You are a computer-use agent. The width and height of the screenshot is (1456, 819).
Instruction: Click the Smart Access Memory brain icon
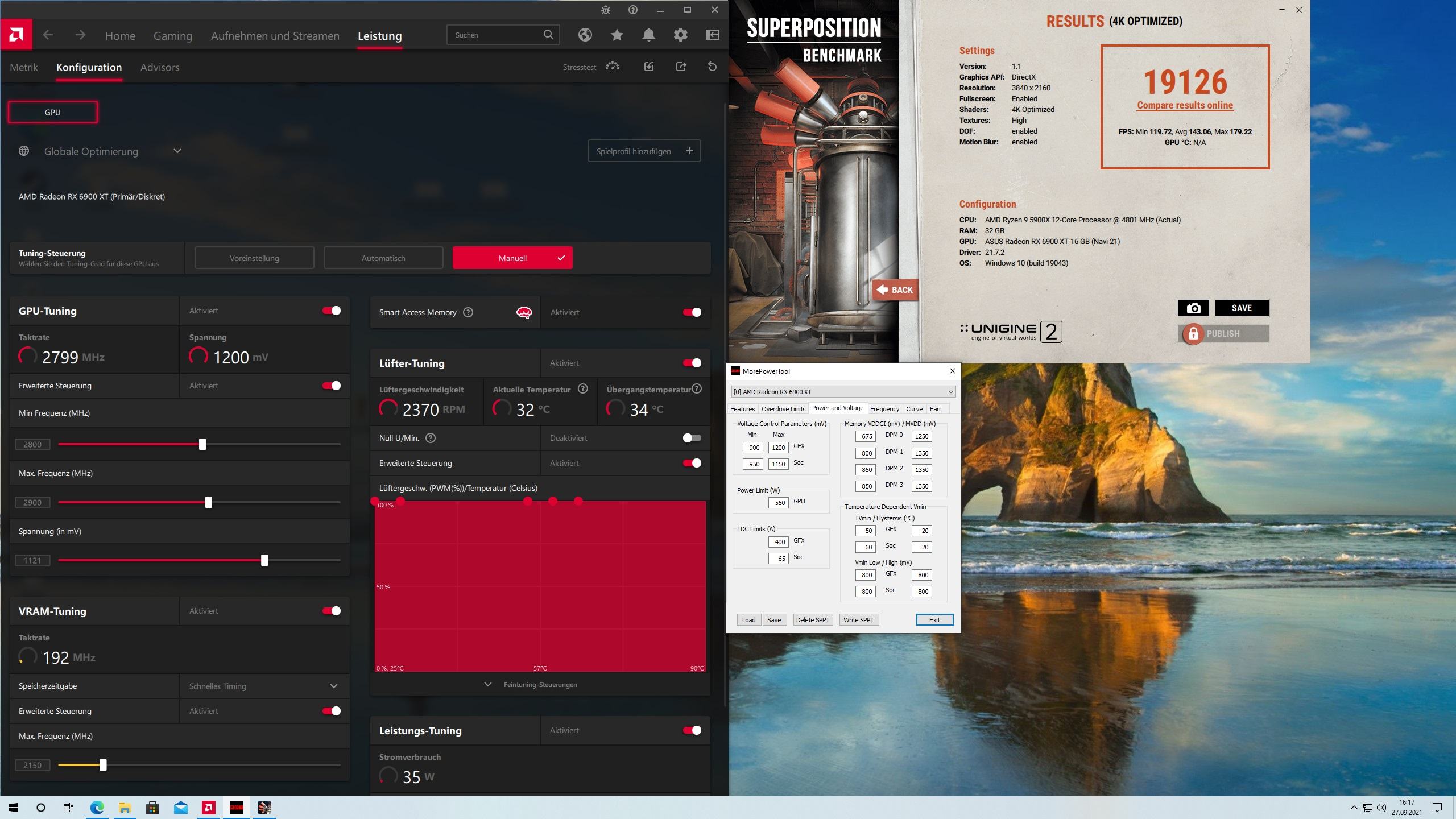click(524, 312)
